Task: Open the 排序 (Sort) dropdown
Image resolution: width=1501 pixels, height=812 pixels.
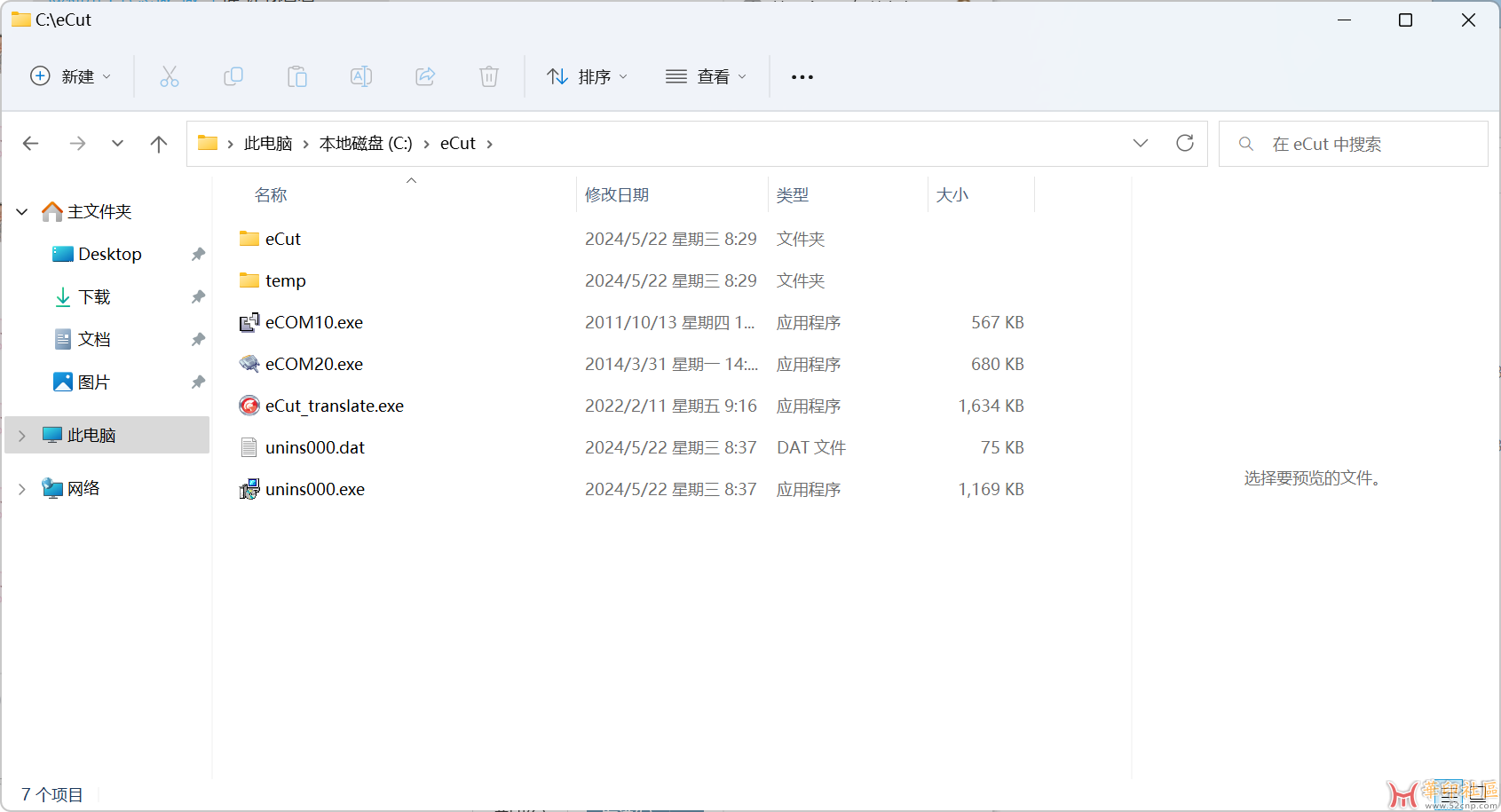Action: pos(587,77)
